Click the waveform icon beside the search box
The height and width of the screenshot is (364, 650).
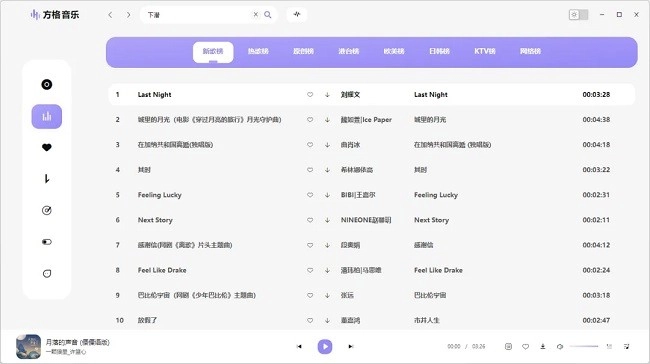pos(297,15)
